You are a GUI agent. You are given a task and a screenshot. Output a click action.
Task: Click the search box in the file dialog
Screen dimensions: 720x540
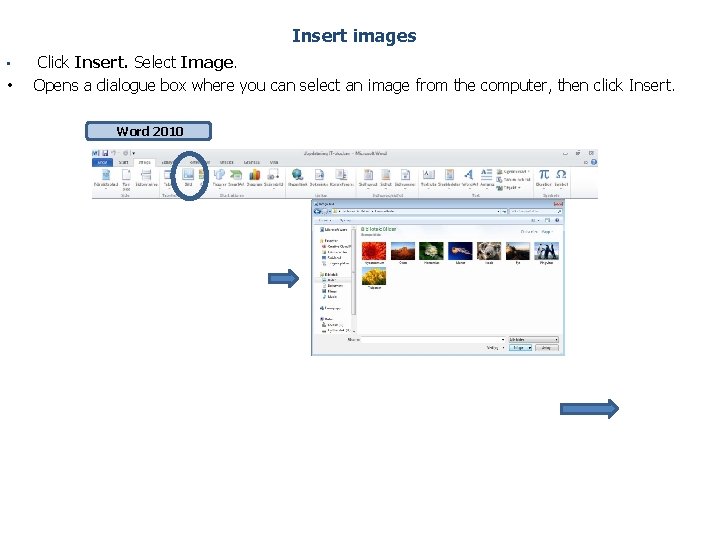pos(535,211)
